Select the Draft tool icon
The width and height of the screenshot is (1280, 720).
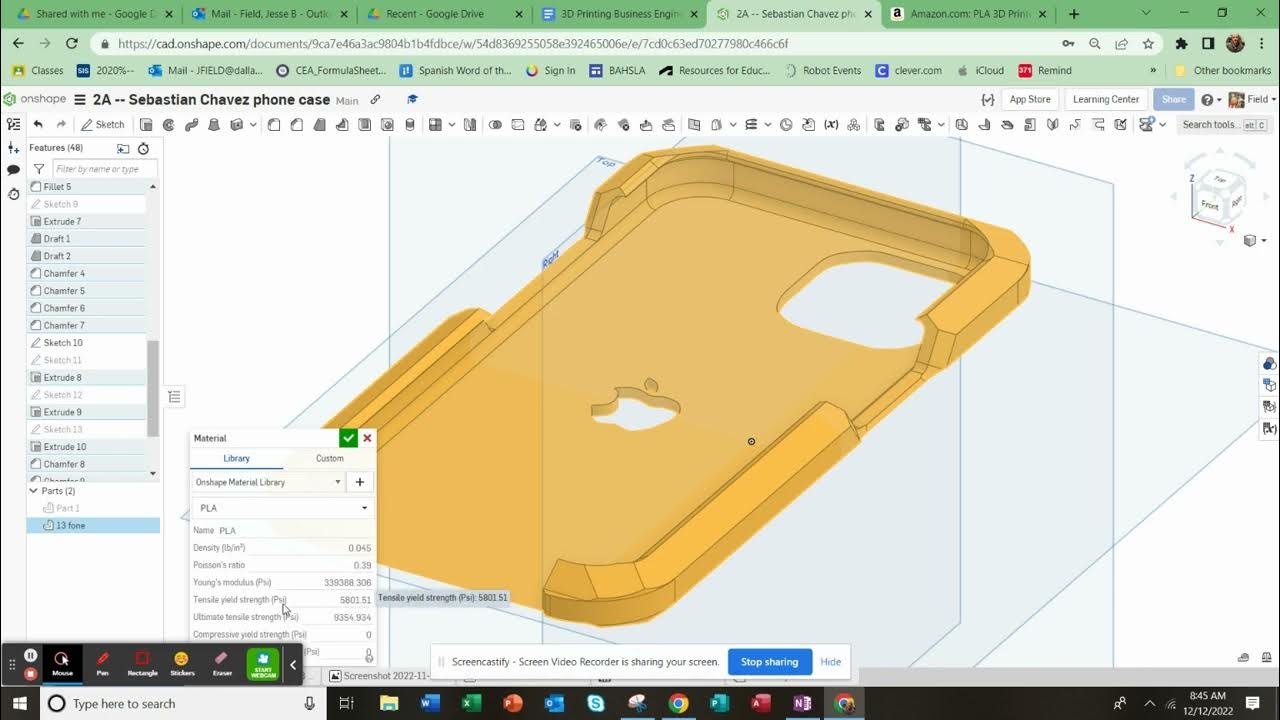[x=320, y=125]
